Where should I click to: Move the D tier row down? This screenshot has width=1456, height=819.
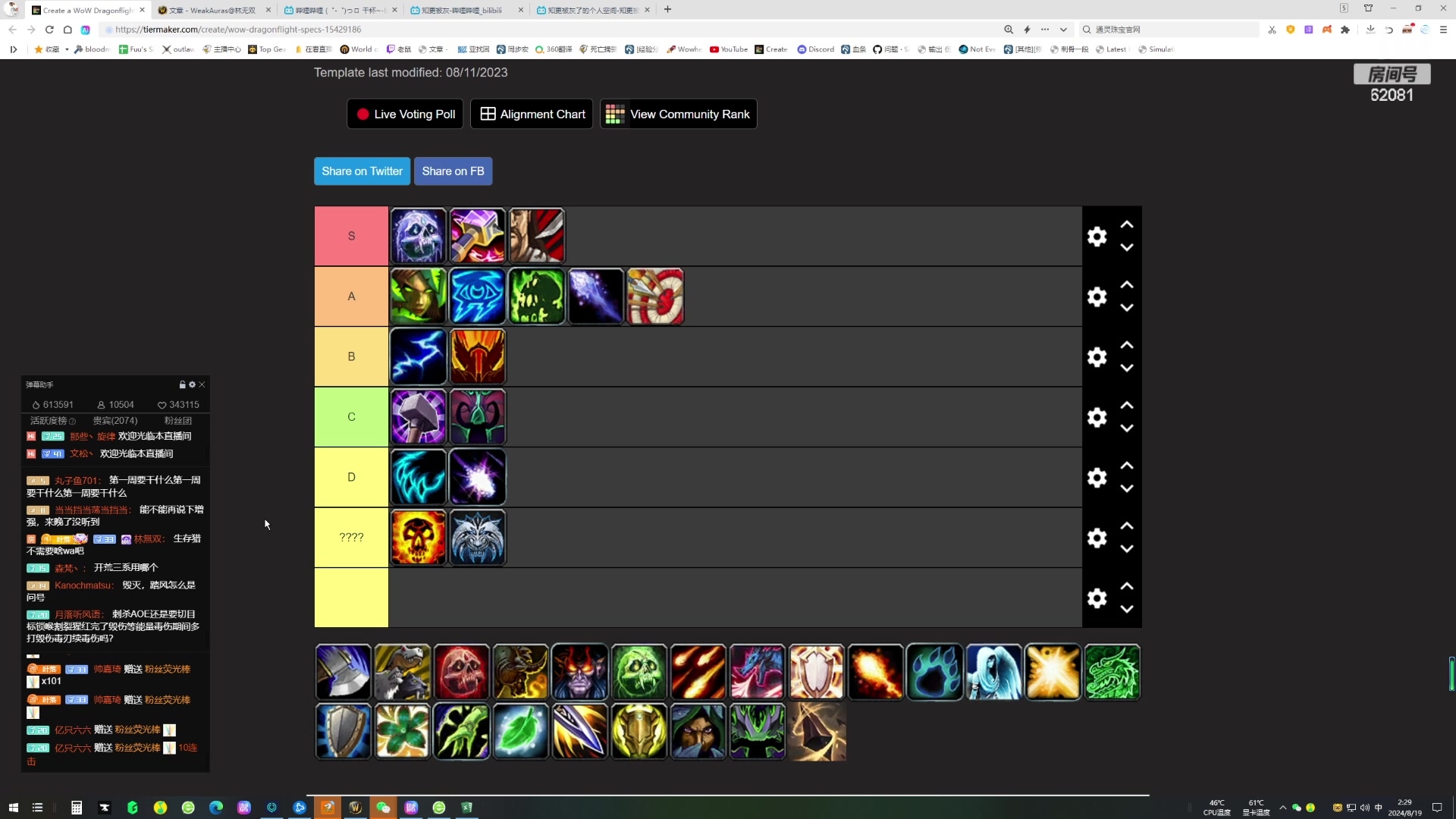point(1127,488)
